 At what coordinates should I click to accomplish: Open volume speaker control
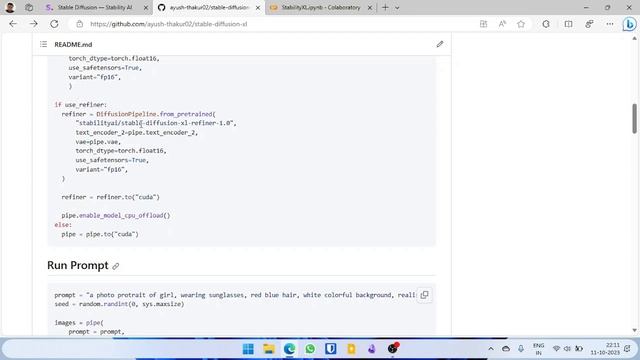[567, 349]
